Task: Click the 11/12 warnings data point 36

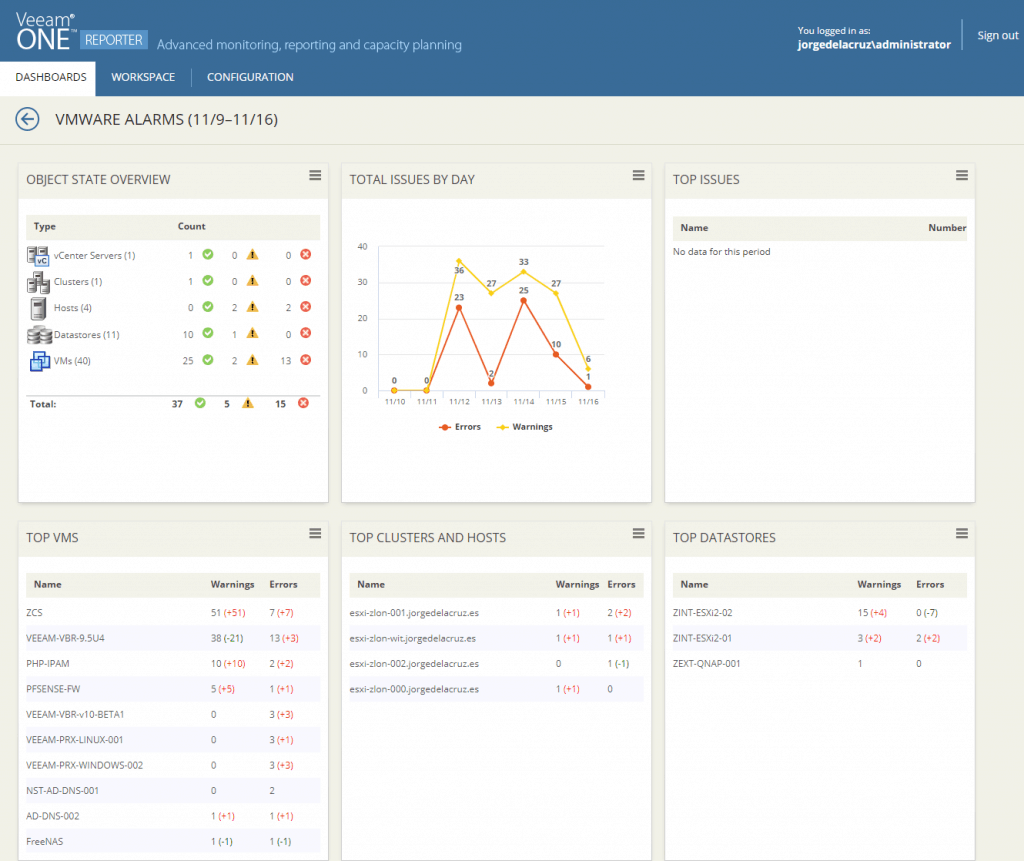Action: (x=459, y=261)
